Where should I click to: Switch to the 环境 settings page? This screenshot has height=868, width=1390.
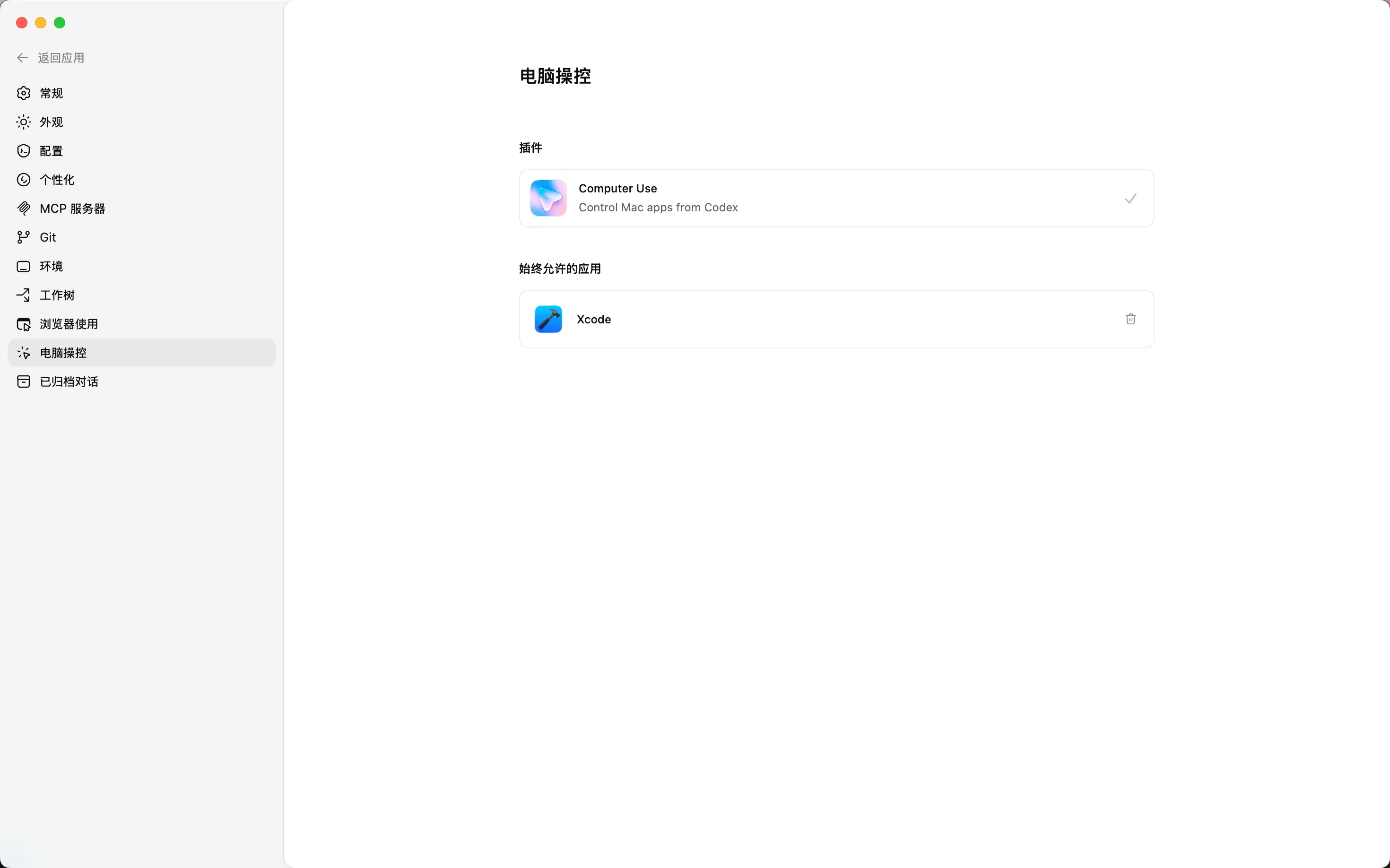coord(51,266)
